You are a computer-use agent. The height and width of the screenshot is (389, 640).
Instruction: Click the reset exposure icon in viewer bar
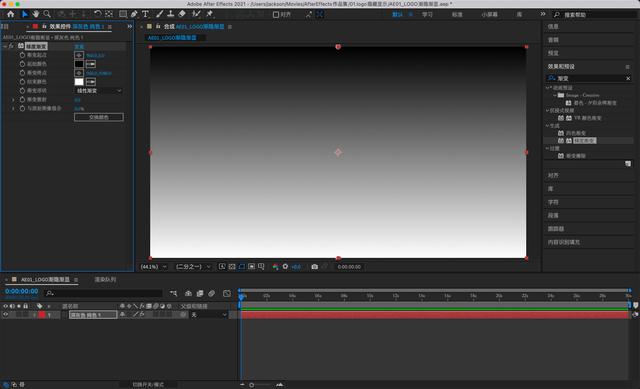(285, 267)
